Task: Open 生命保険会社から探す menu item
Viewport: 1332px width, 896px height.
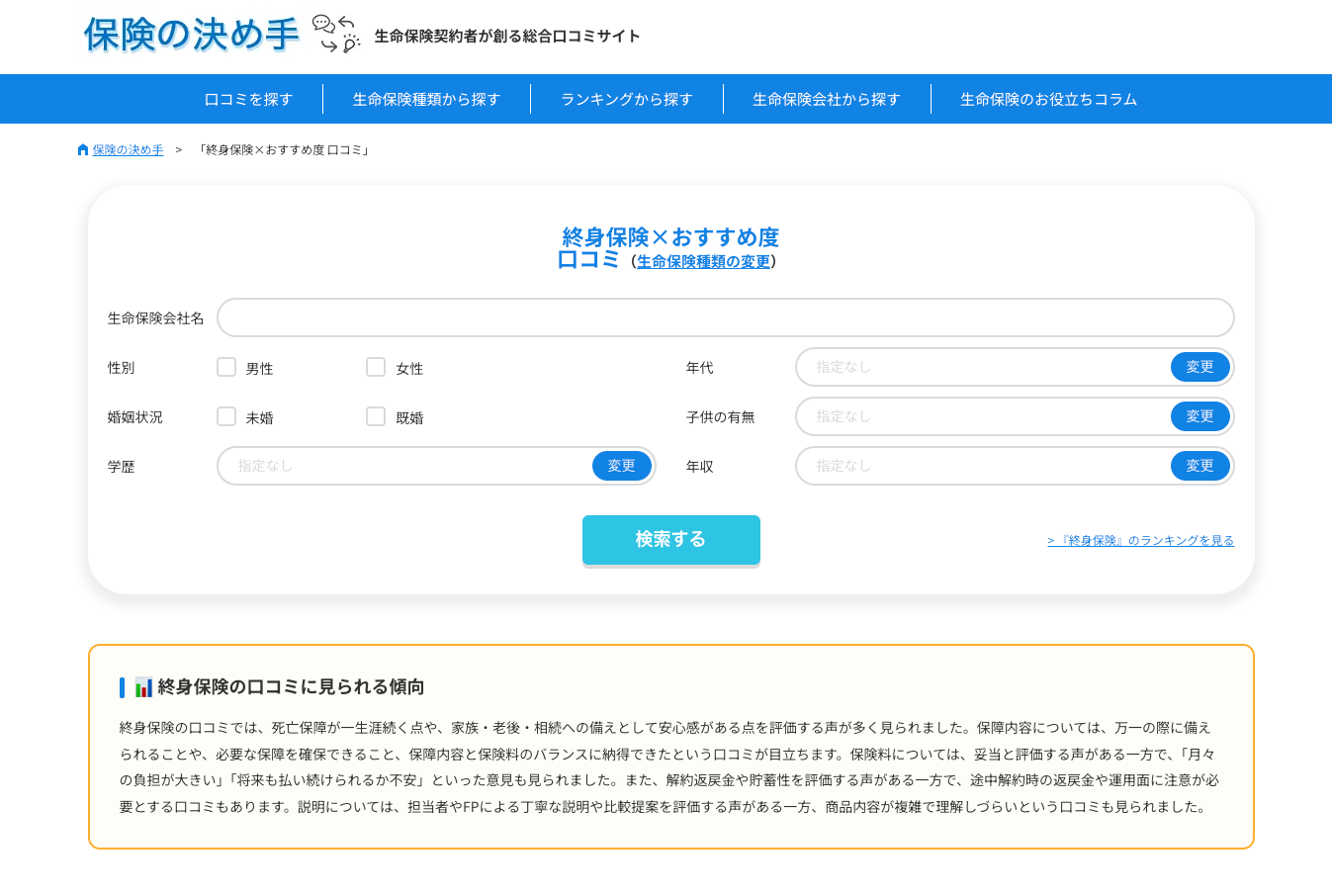Action: (827, 99)
